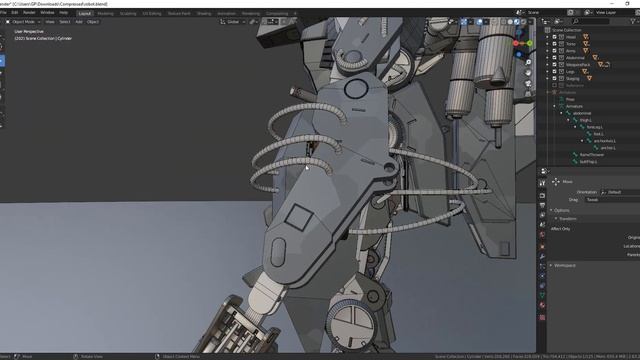Screen dimensions: 640x360
Task: Open the viewport View menu
Action: [x=50, y=22]
